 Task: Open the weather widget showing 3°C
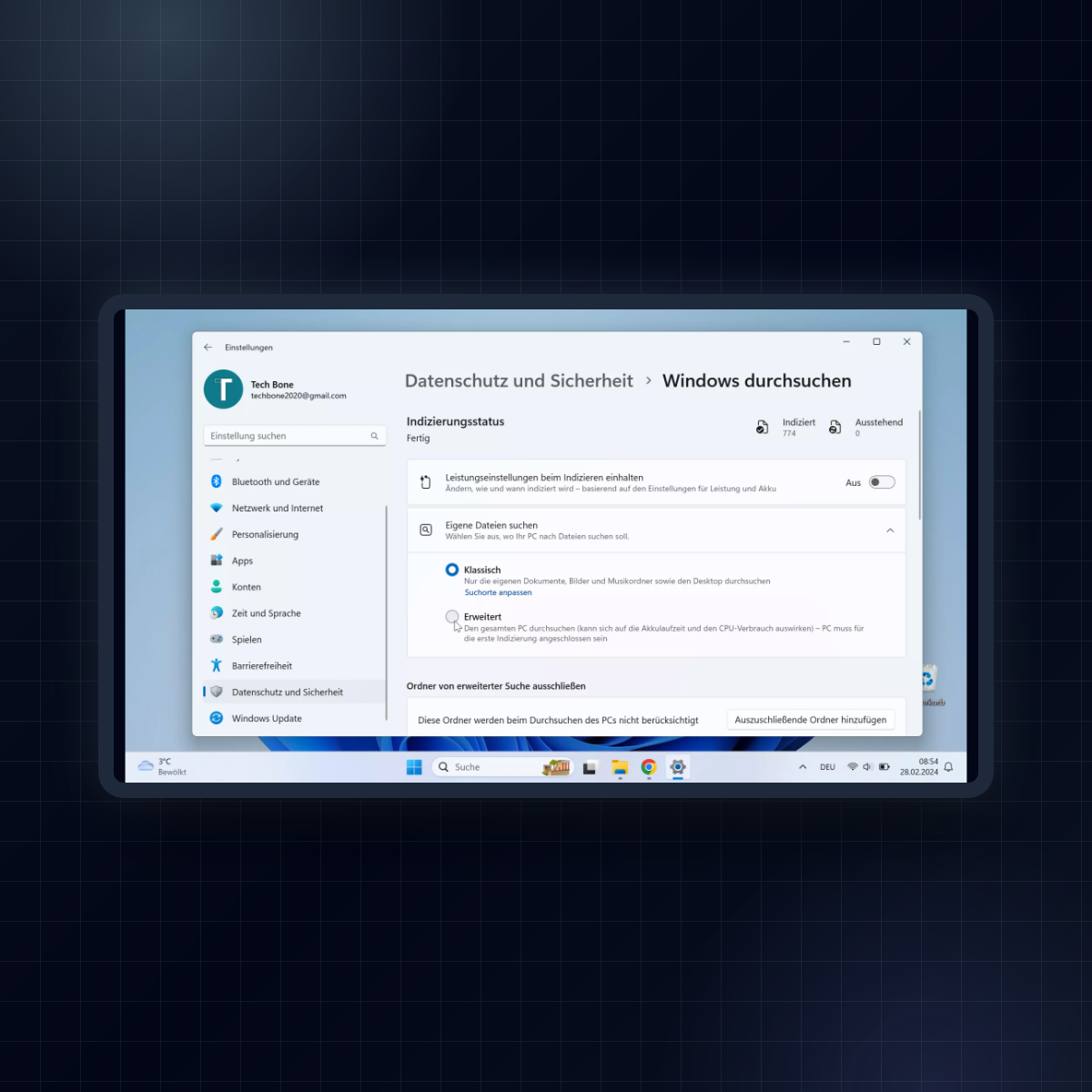tap(162, 766)
